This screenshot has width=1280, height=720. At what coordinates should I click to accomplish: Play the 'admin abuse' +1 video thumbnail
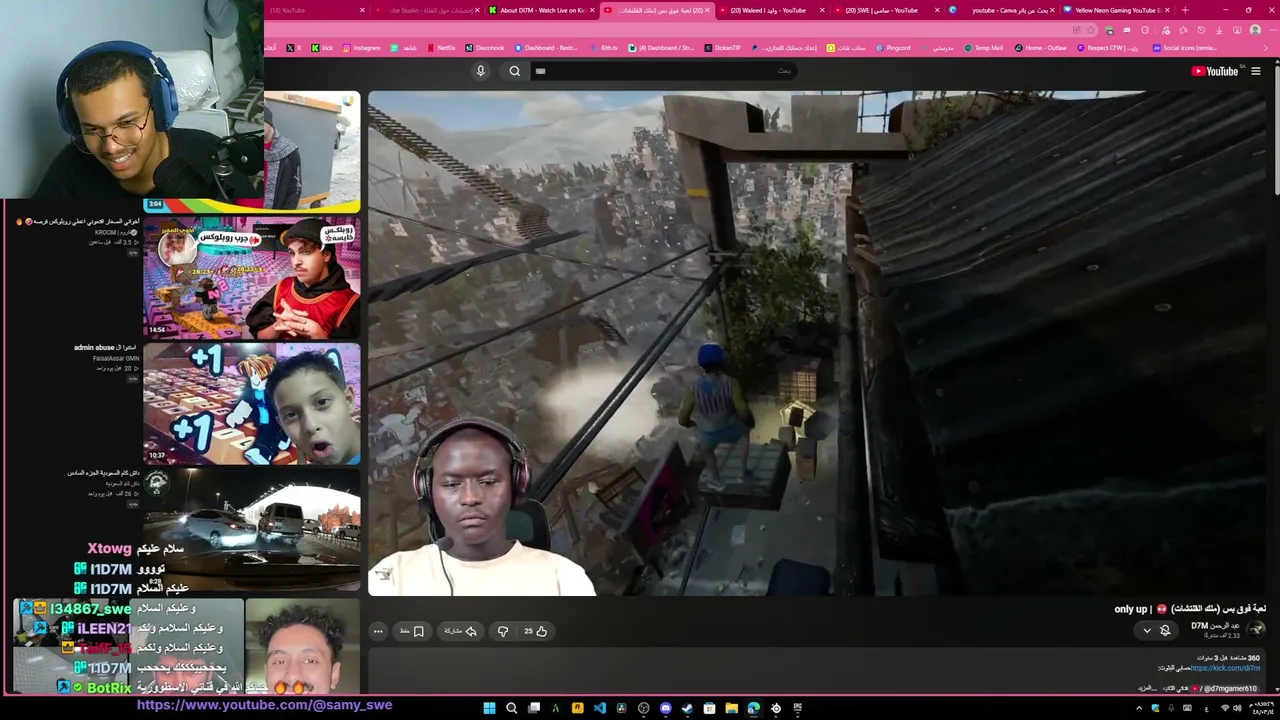251,403
